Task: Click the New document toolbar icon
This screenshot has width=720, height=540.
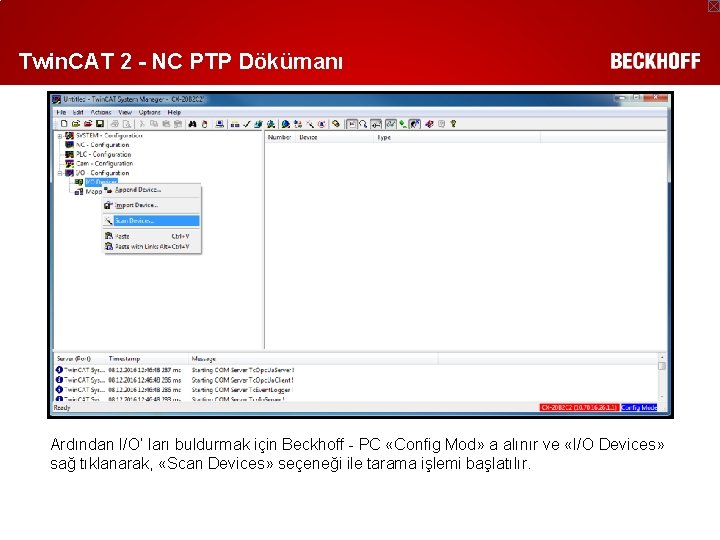Action: (x=64, y=124)
